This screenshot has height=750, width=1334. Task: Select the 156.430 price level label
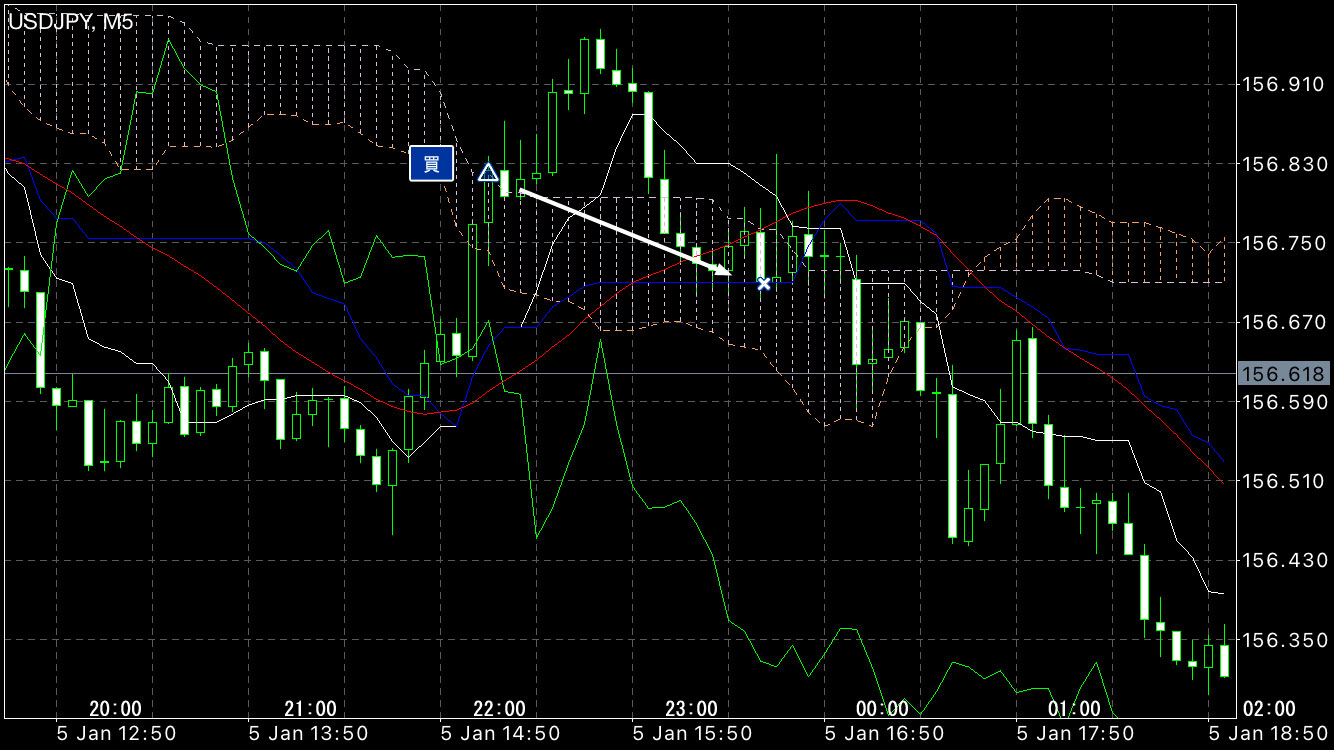(1281, 561)
